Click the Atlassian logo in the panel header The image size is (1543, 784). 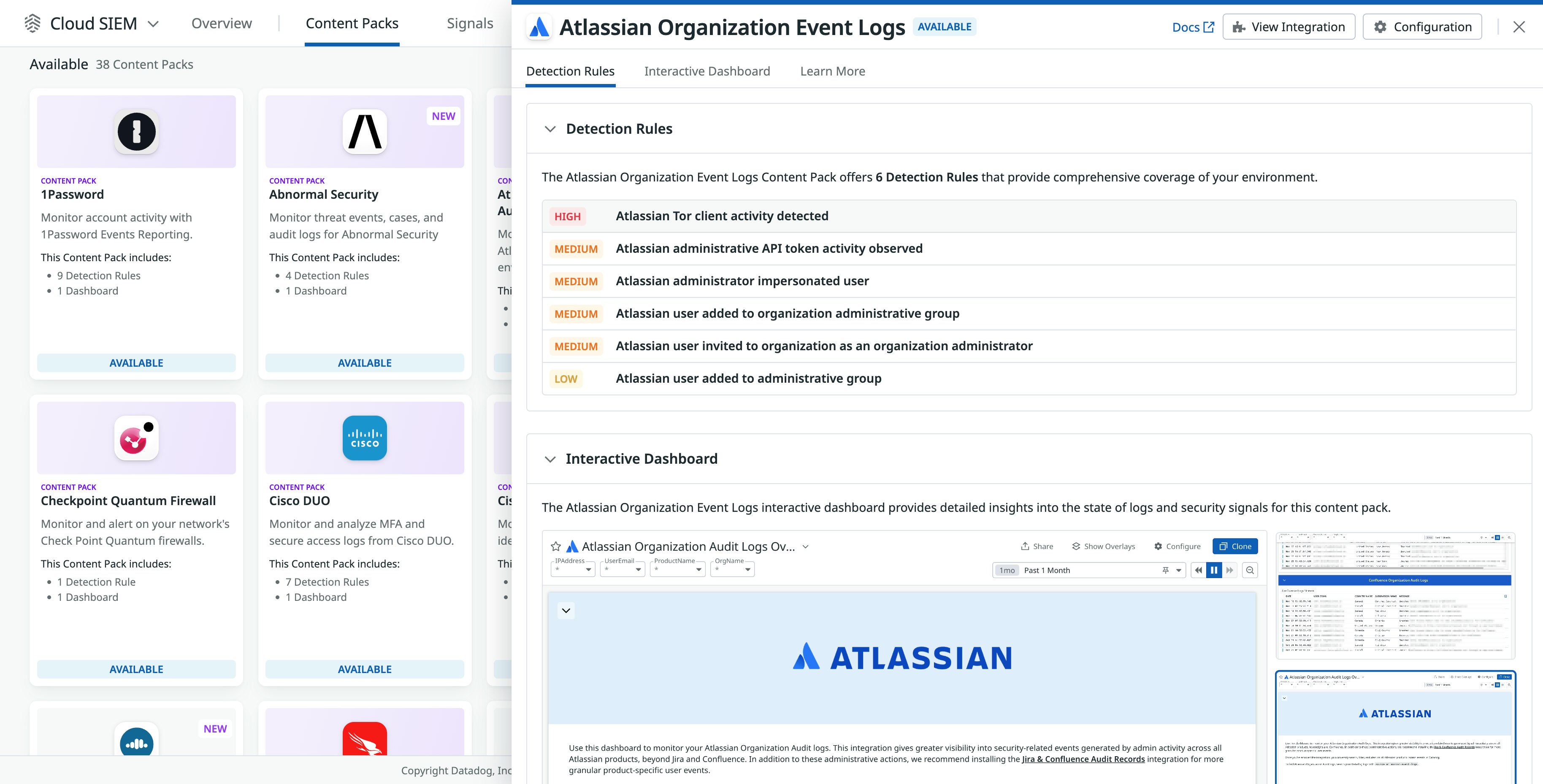(539, 26)
